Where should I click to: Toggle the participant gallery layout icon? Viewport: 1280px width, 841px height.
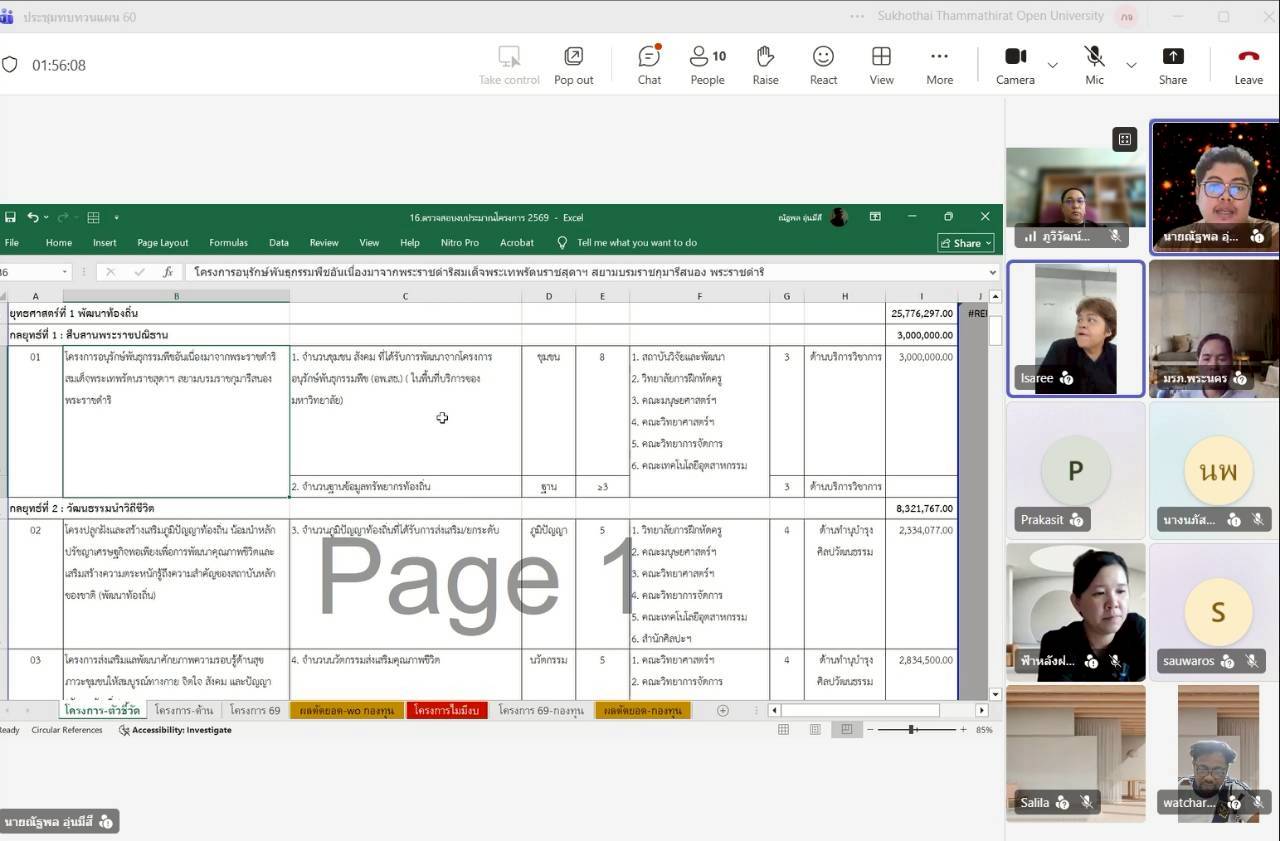tap(1124, 139)
